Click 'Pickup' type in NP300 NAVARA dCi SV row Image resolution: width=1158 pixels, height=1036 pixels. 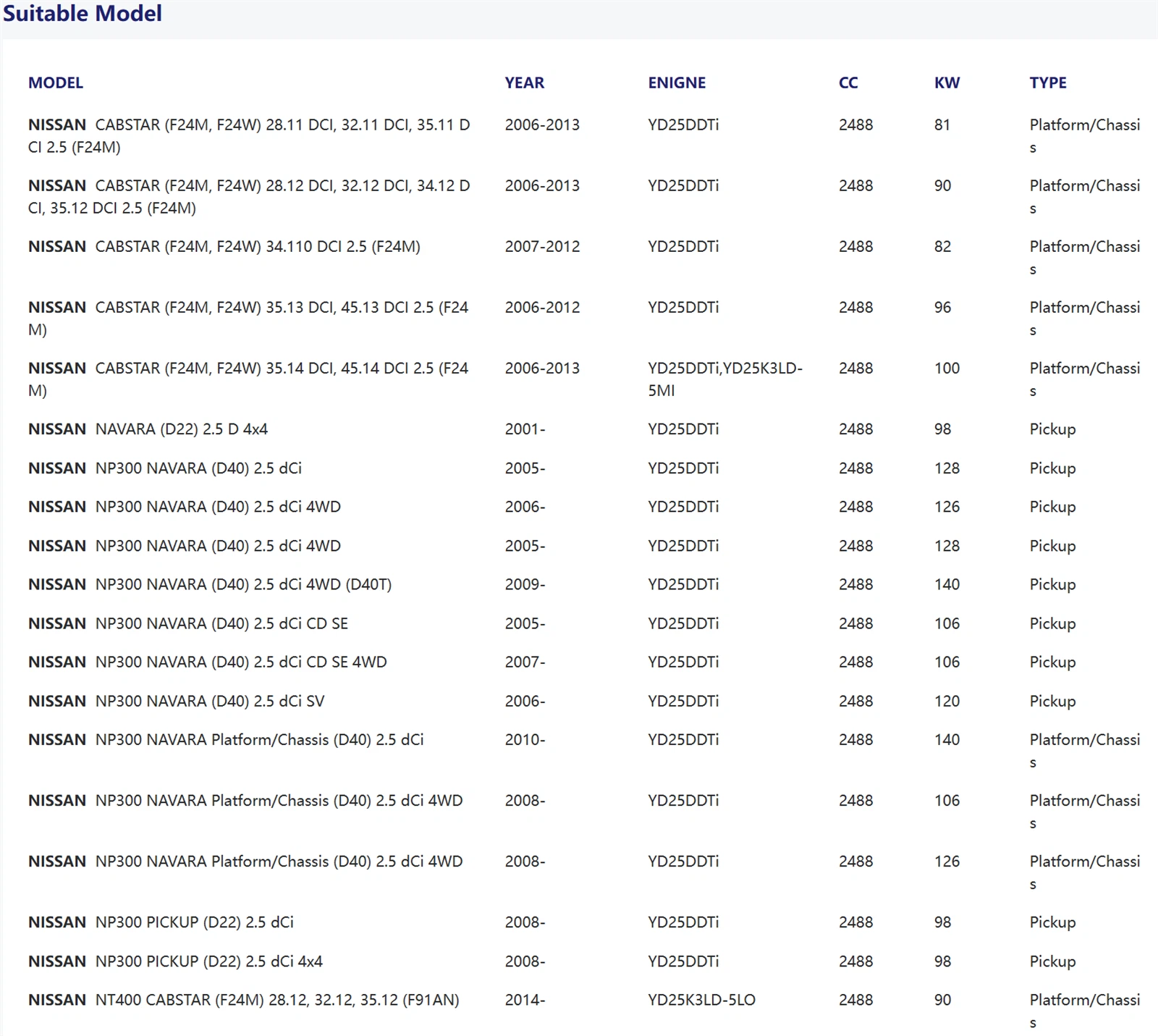pyautogui.click(x=1052, y=701)
